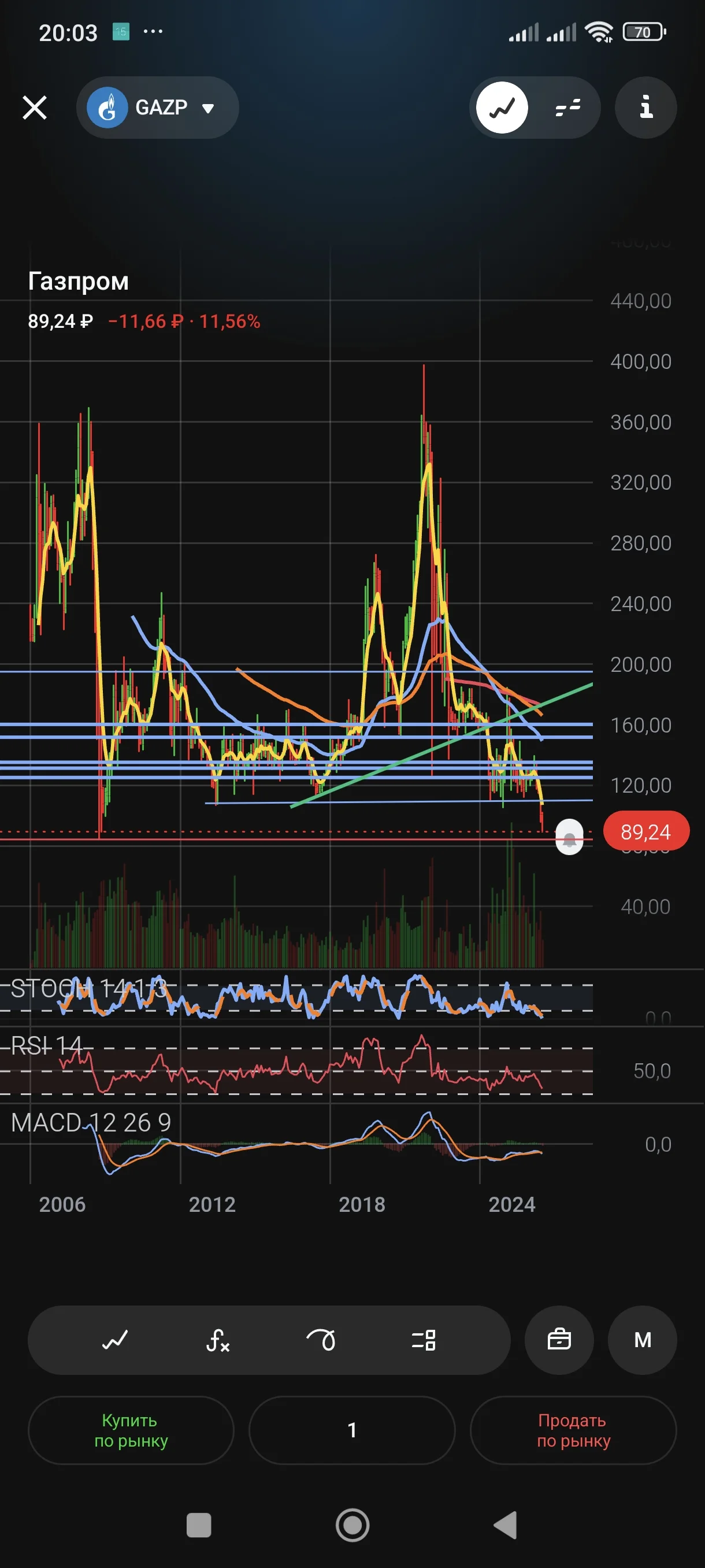Close the chart with the X icon
The height and width of the screenshot is (1568, 705).
point(35,108)
